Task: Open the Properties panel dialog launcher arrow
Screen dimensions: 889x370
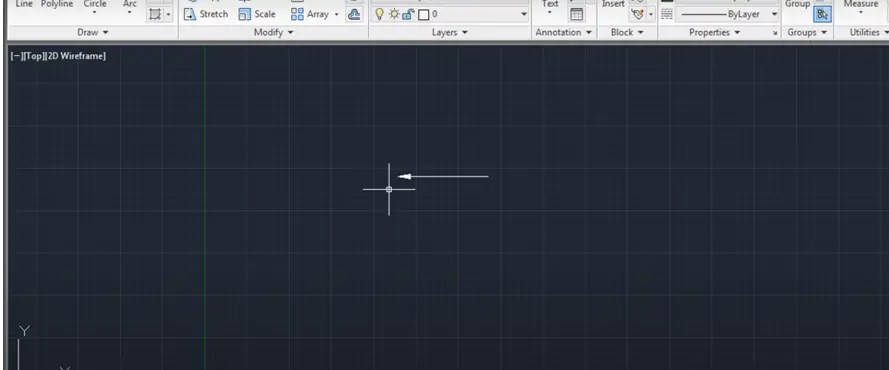Action: tap(775, 33)
